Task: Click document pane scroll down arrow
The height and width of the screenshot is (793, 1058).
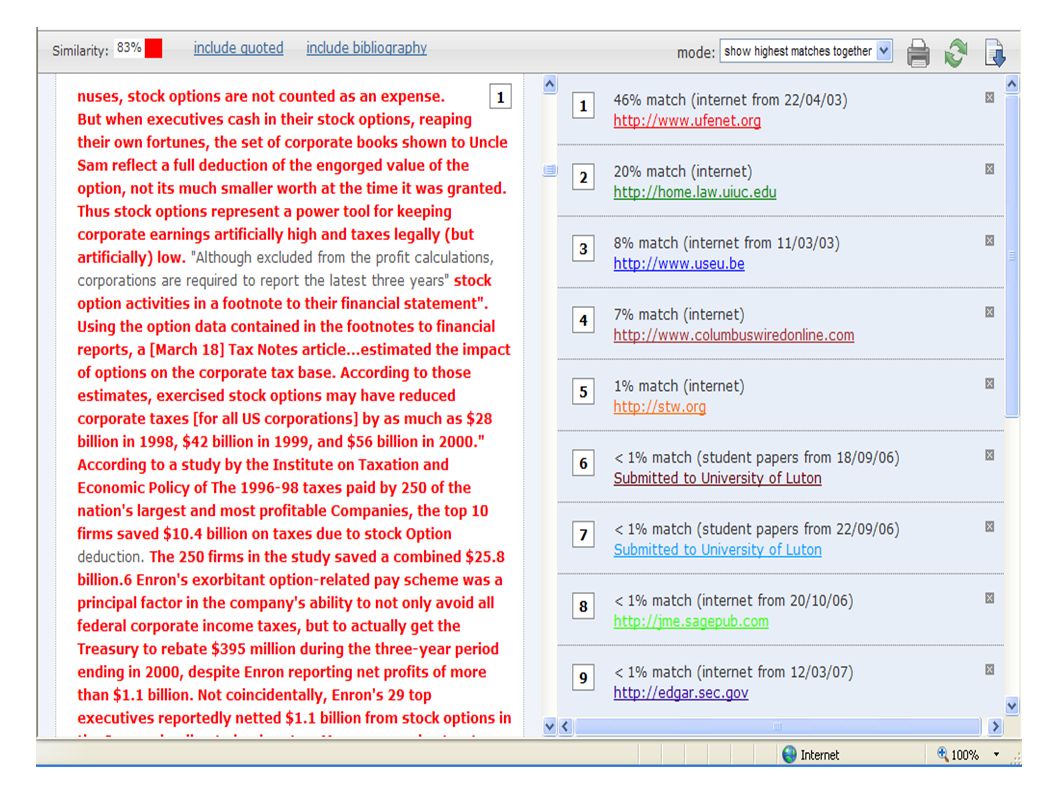Action: tap(550, 726)
